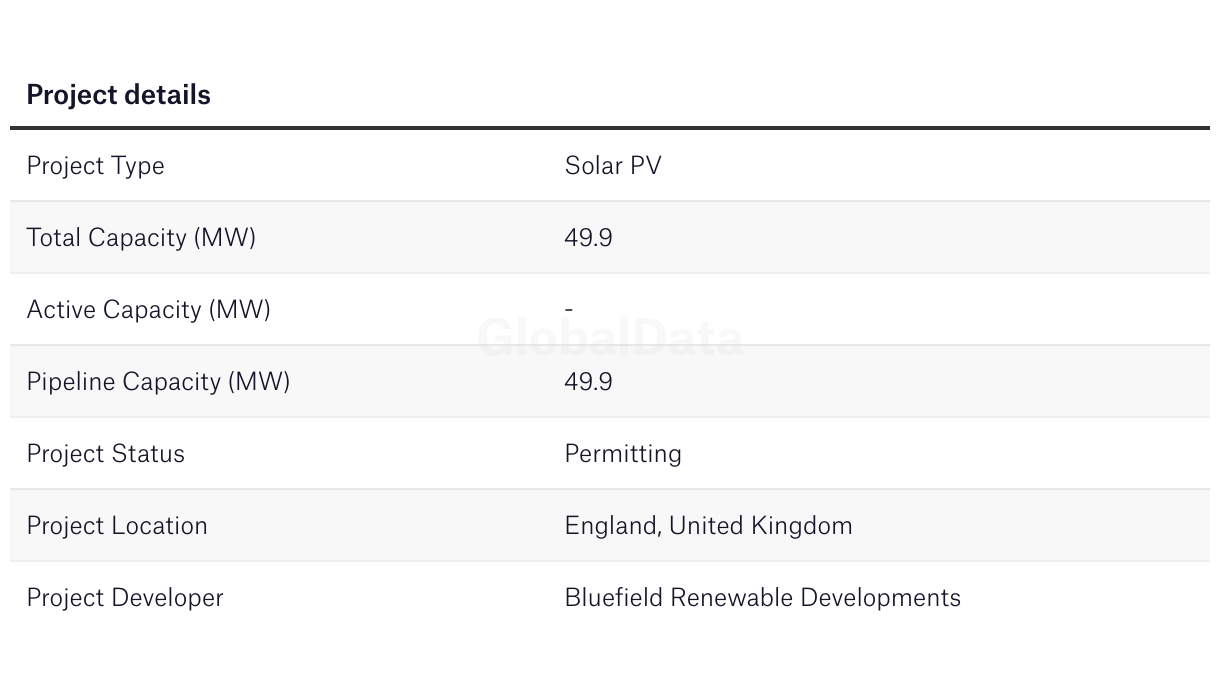Click the Solar PV value
Screen dimensions: 1220x674
click(x=613, y=165)
